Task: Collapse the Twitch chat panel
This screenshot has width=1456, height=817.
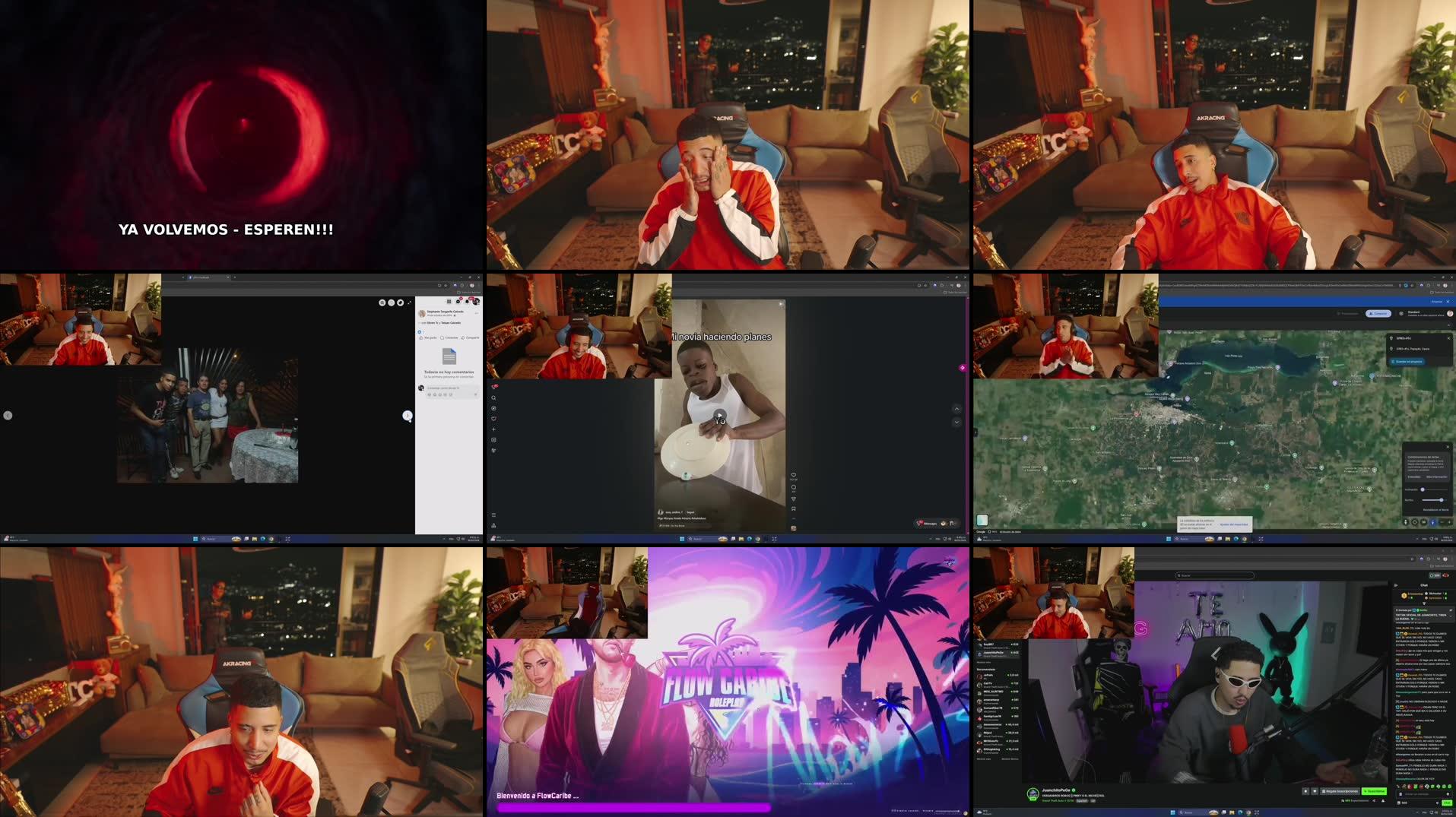Action: click(x=1397, y=586)
